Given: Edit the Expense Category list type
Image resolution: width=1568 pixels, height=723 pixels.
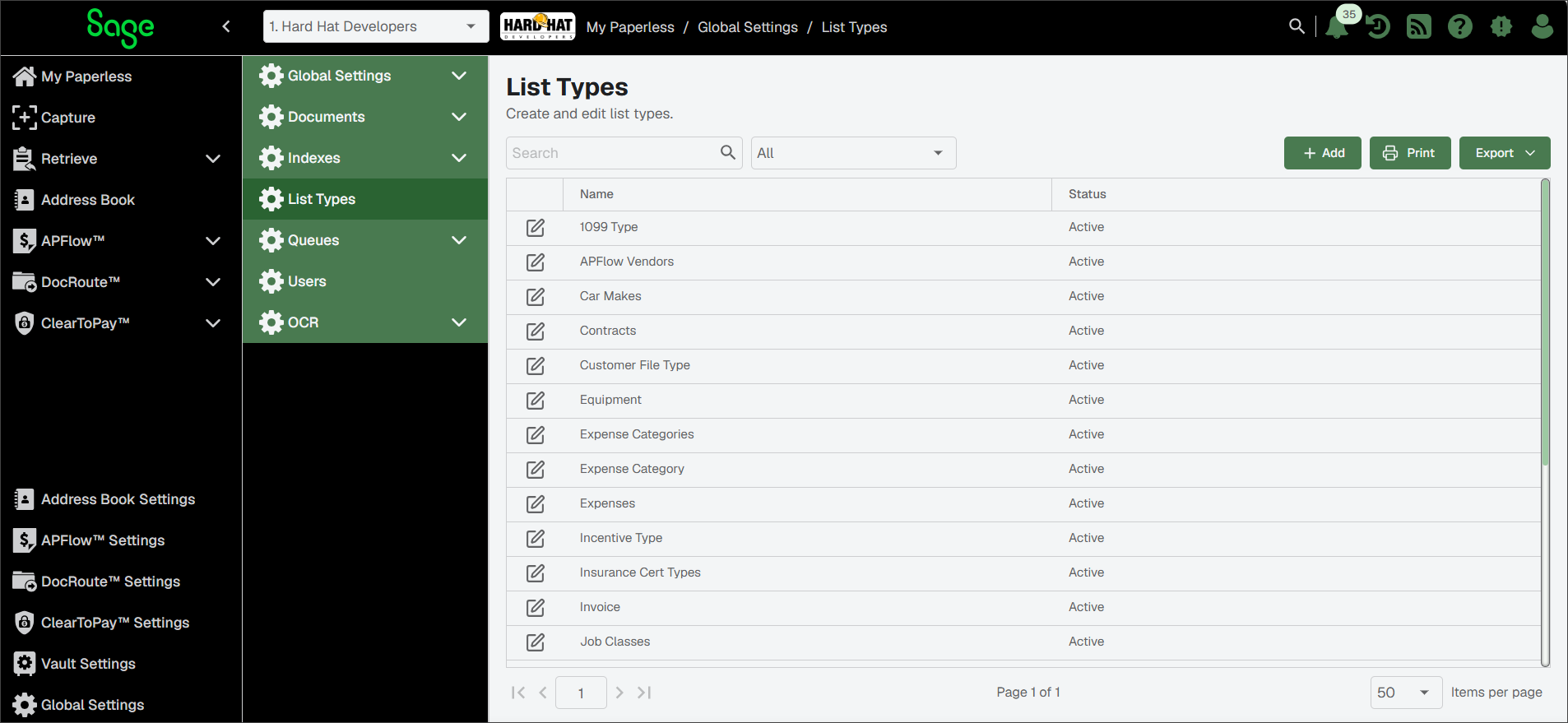Looking at the screenshot, I should coord(536,470).
